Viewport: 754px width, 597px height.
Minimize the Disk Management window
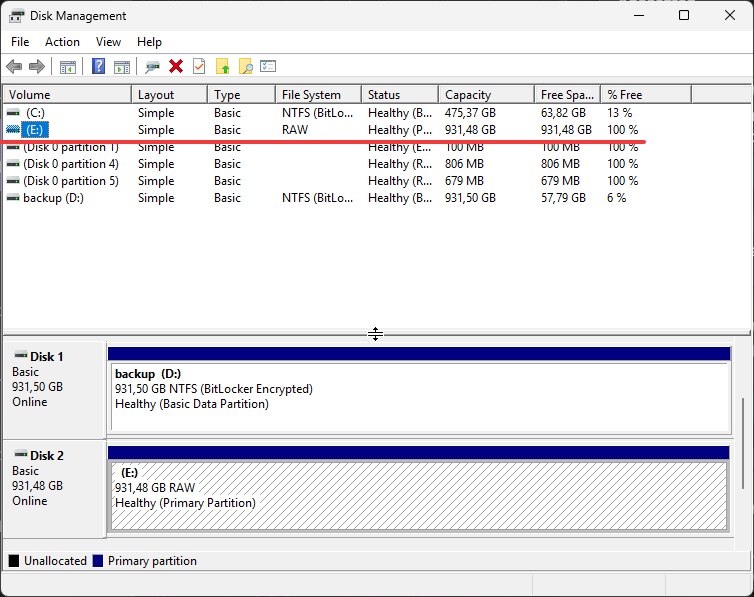[x=639, y=15]
